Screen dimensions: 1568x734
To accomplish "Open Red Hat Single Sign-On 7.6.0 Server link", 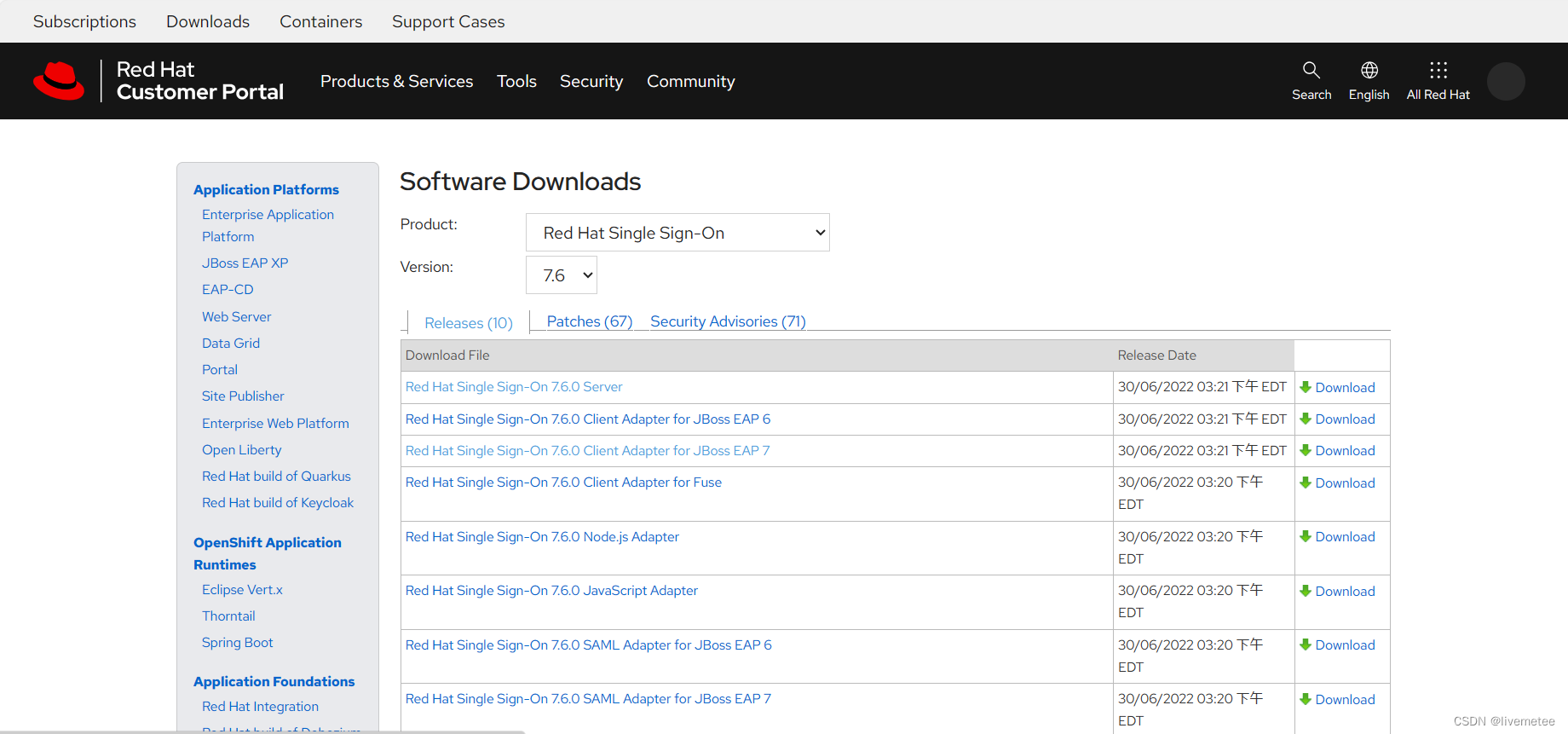I will (x=514, y=387).
